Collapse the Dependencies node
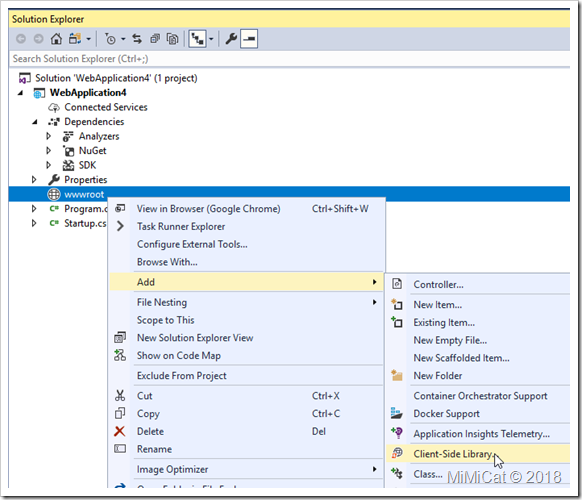This screenshot has height=500, width=582. click(35, 122)
